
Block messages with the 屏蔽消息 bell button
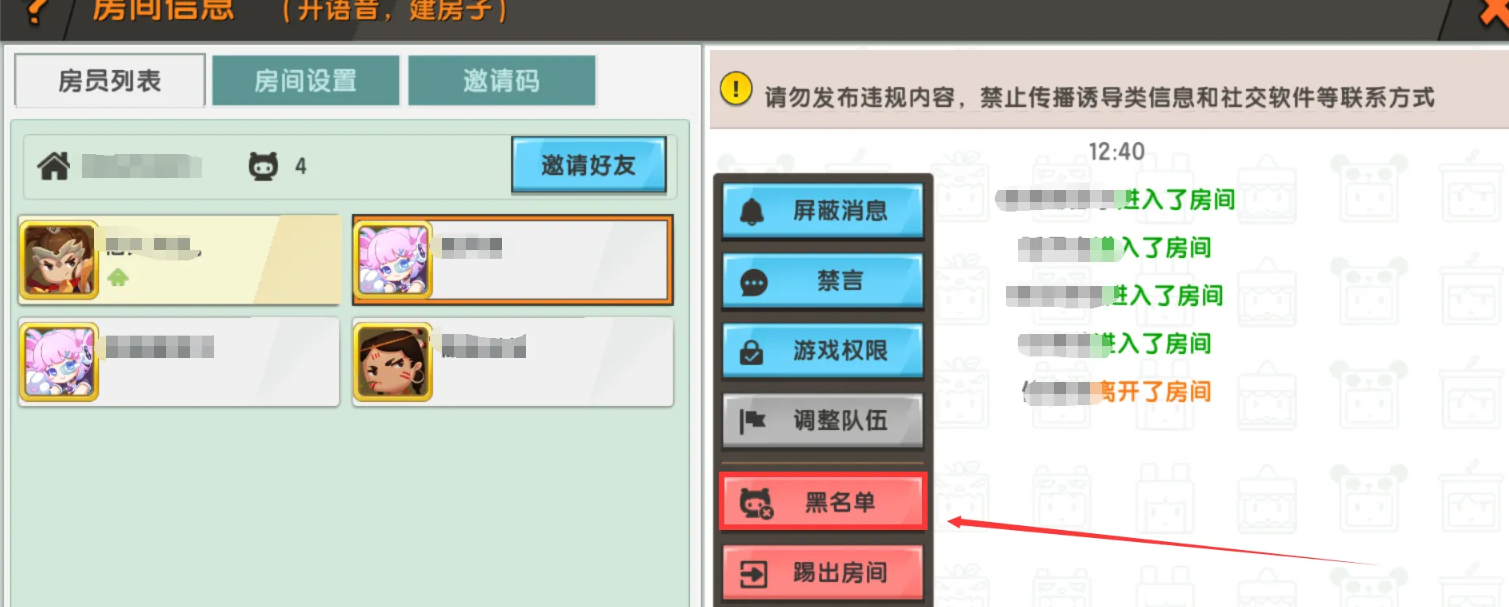(822, 211)
